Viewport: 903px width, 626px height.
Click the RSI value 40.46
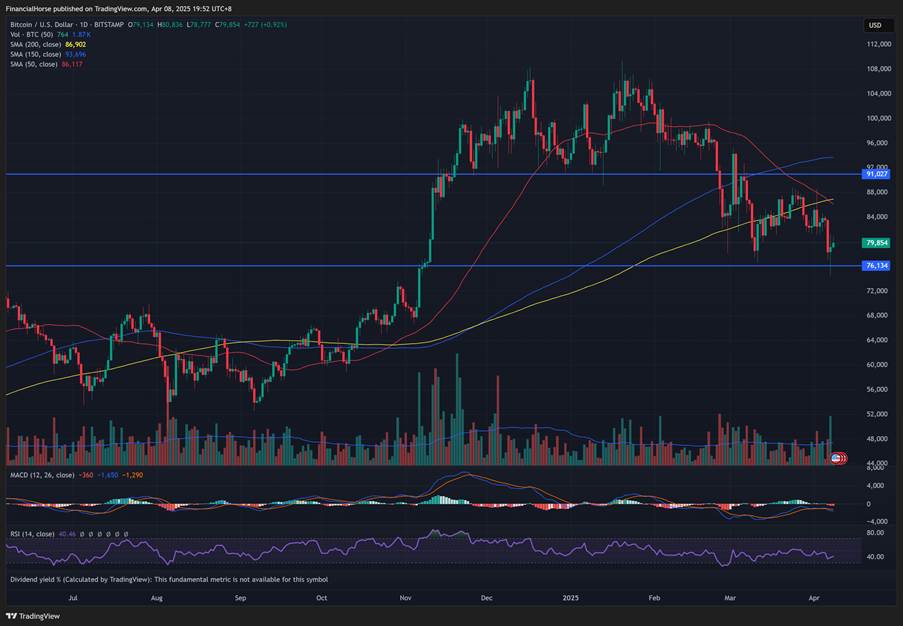[x=67, y=534]
